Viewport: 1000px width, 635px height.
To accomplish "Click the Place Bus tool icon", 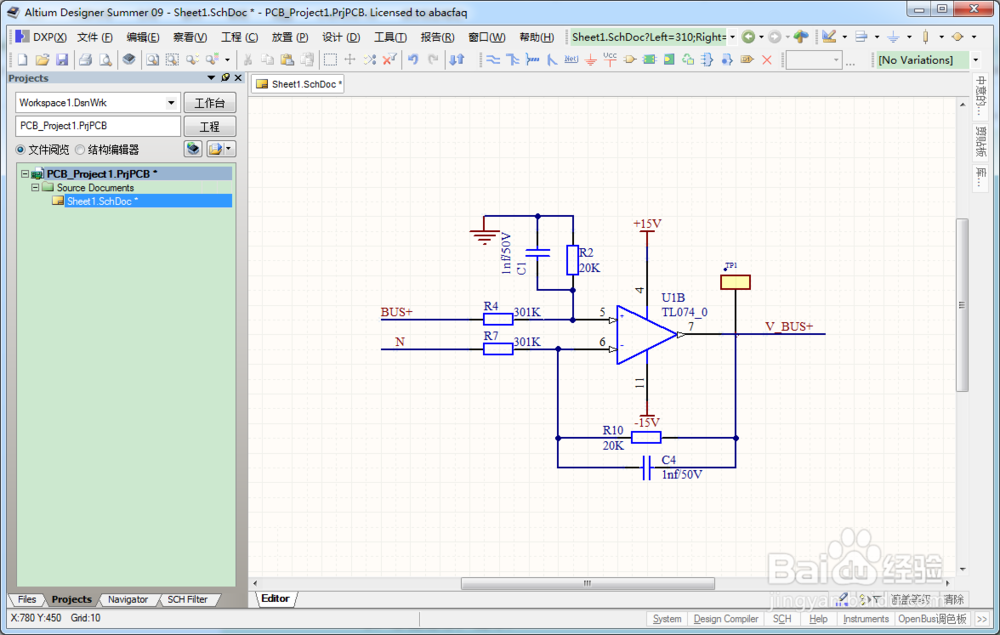I will (x=513, y=60).
